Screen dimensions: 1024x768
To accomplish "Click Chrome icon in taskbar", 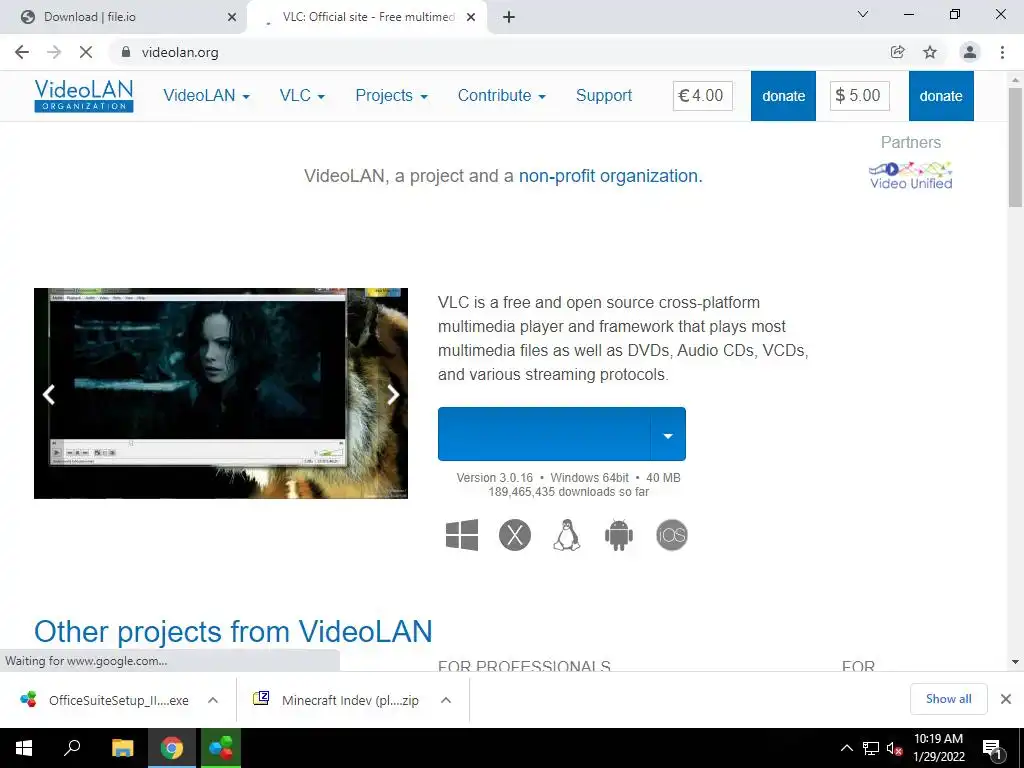I will click(x=172, y=748).
